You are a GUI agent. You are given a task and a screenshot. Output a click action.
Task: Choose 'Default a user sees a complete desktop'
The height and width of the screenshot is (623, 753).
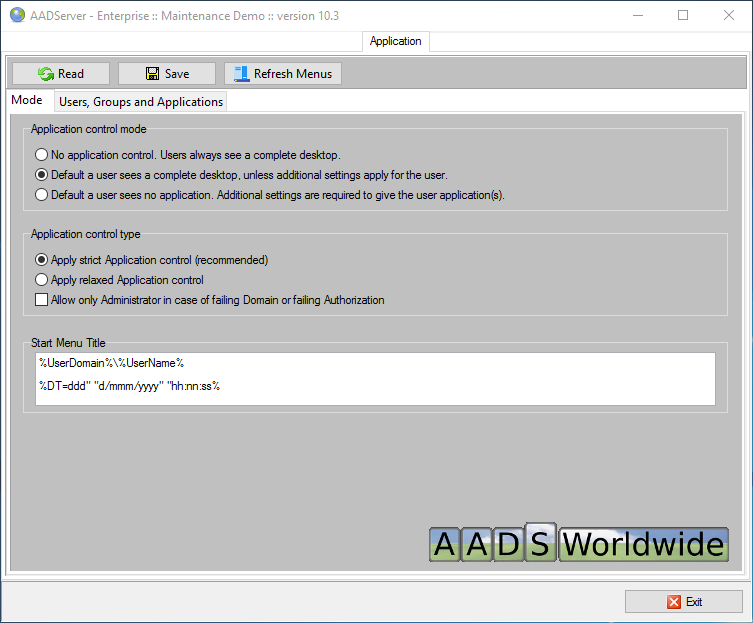click(41, 175)
